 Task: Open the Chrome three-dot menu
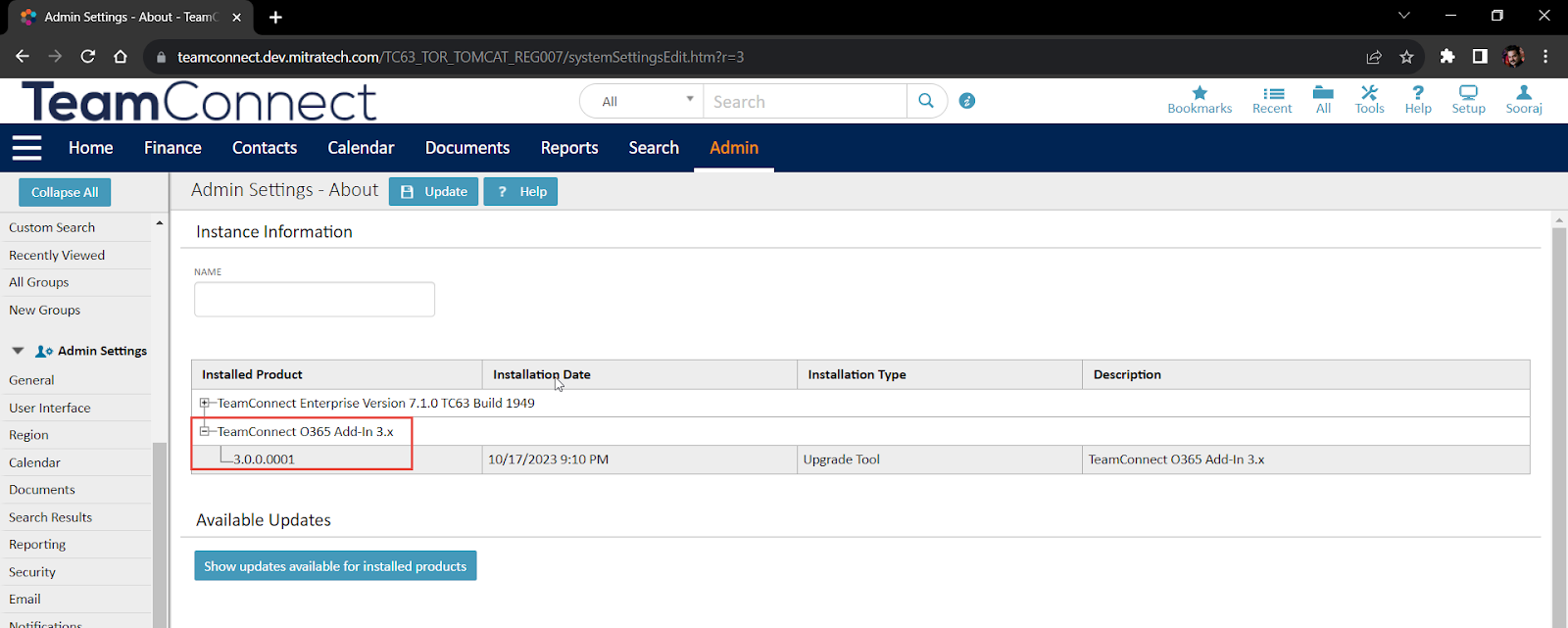(x=1545, y=57)
